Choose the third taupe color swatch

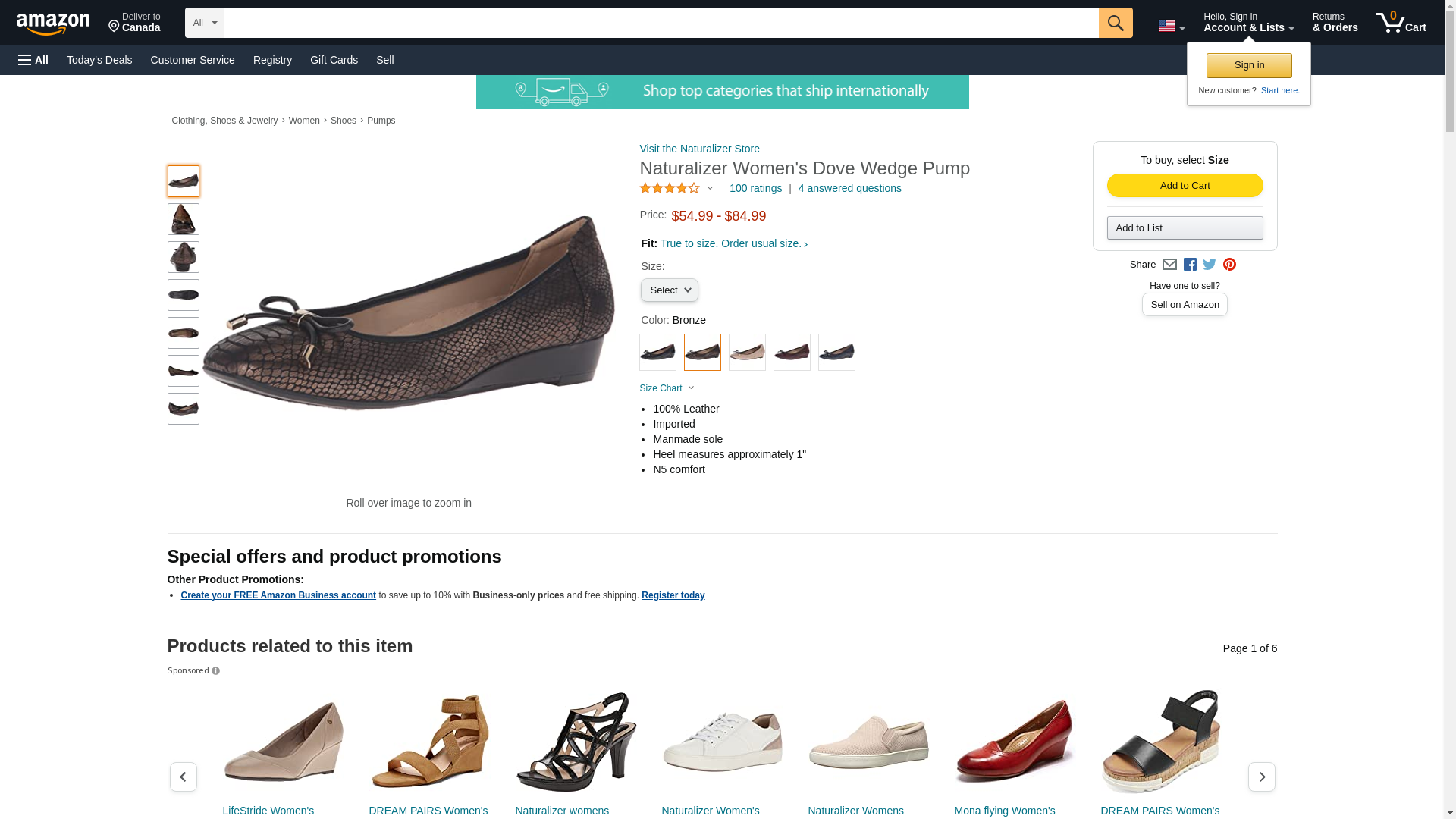747,353
